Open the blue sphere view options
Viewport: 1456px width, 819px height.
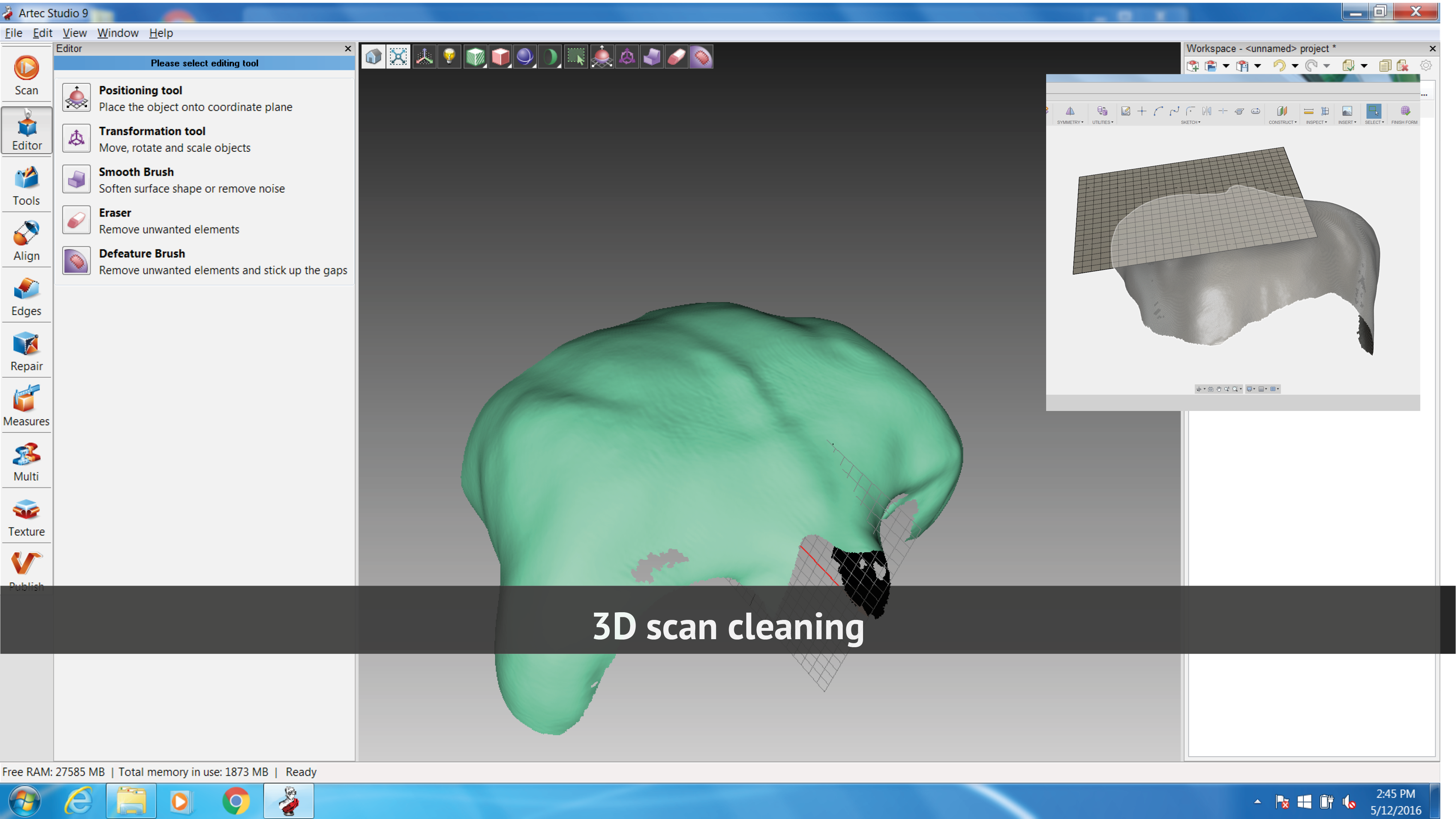pos(525,56)
